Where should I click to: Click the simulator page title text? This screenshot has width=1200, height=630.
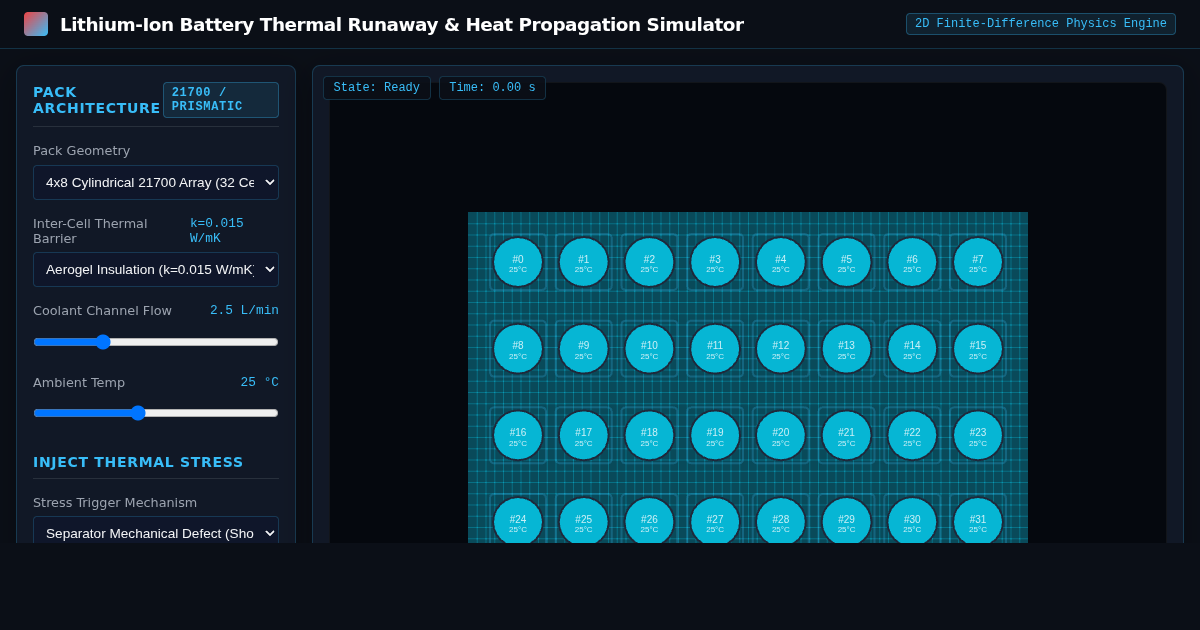coord(402,24)
